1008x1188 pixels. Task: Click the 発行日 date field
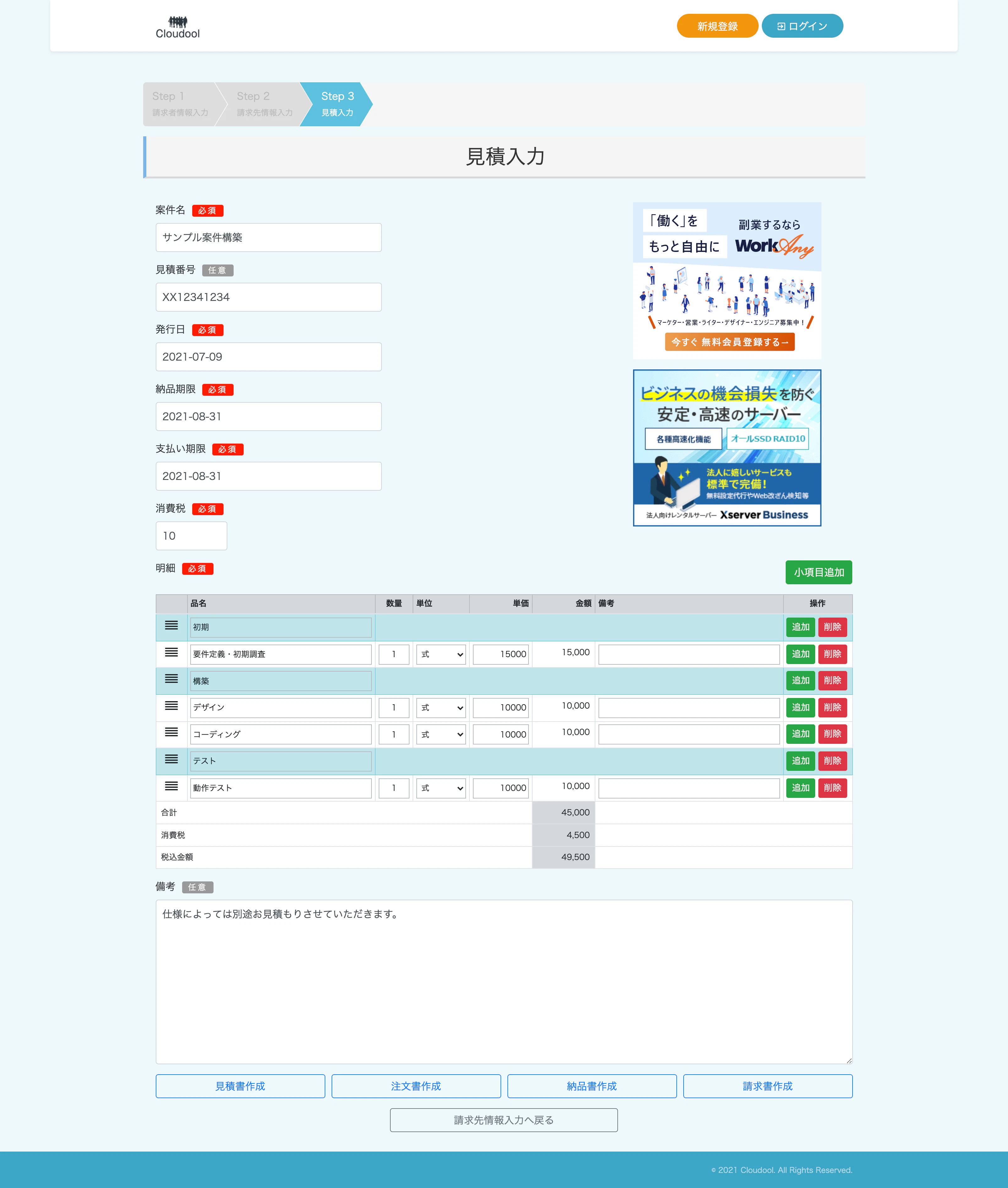coord(268,357)
